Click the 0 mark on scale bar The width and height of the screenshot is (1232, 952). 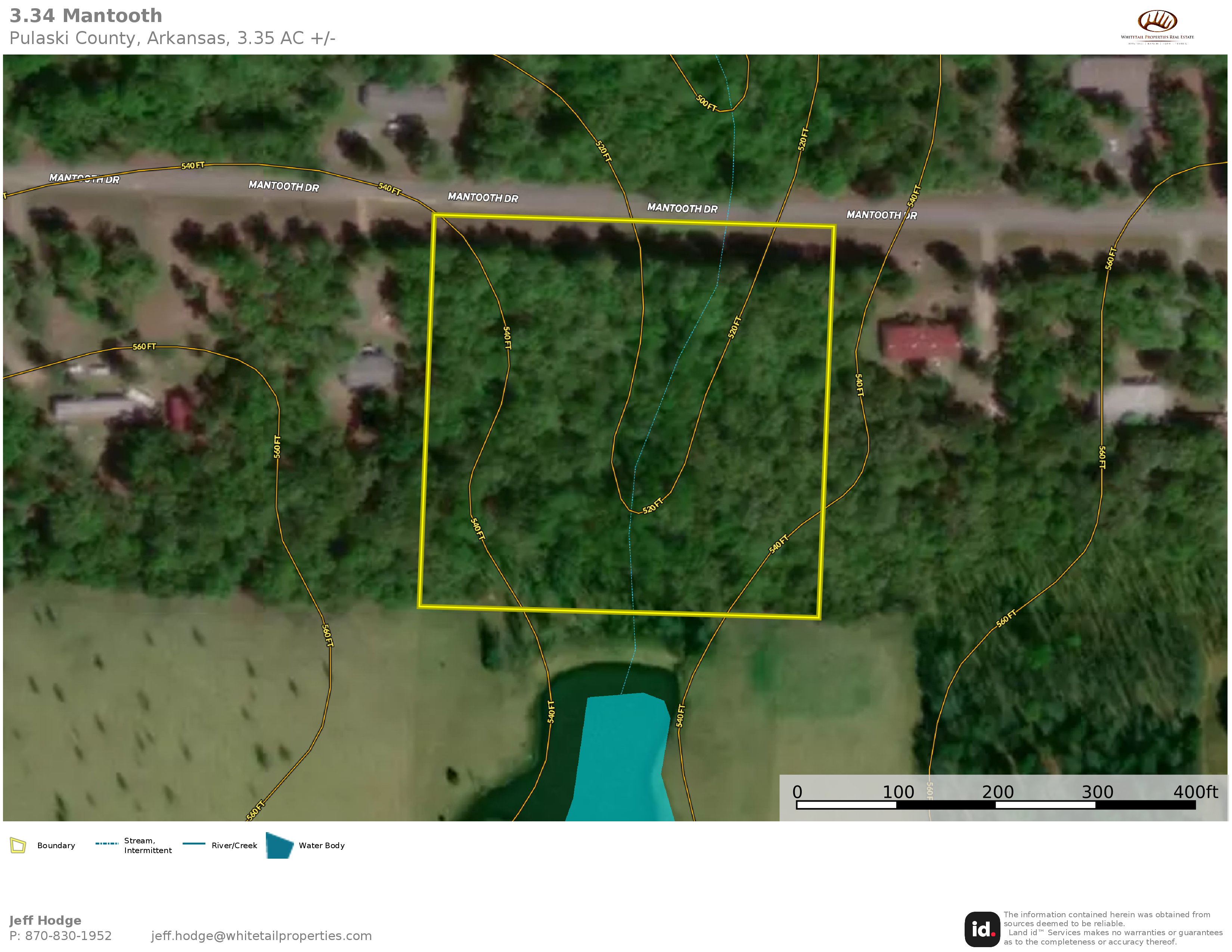tap(797, 792)
